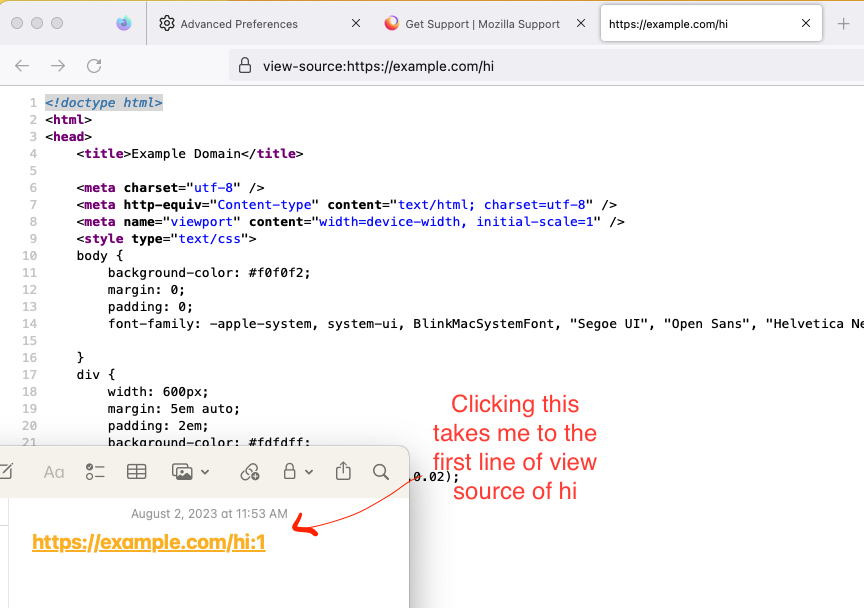Close the Advanced Preferences tab

click(356, 23)
